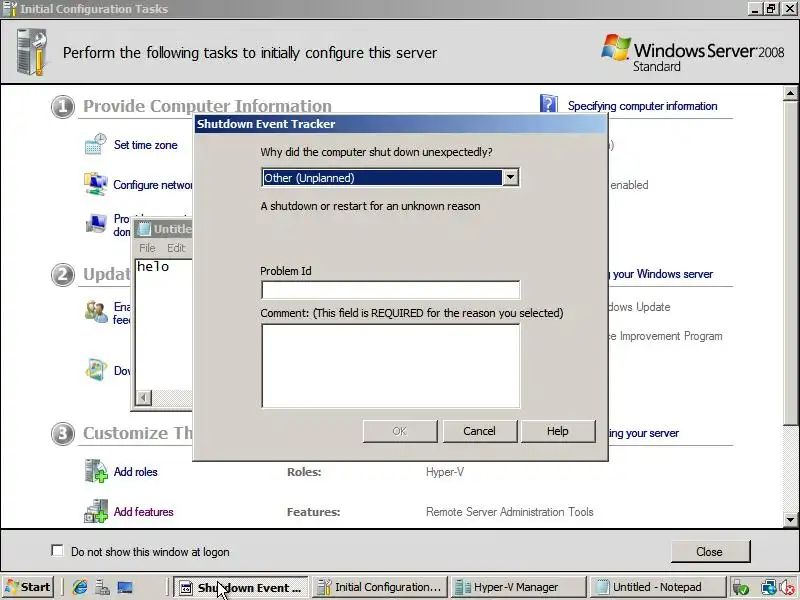Select 'Other (Unplanned)' combo box text
Image resolution: width=800 pixels, height=600 pixels.
pos(382,178)
